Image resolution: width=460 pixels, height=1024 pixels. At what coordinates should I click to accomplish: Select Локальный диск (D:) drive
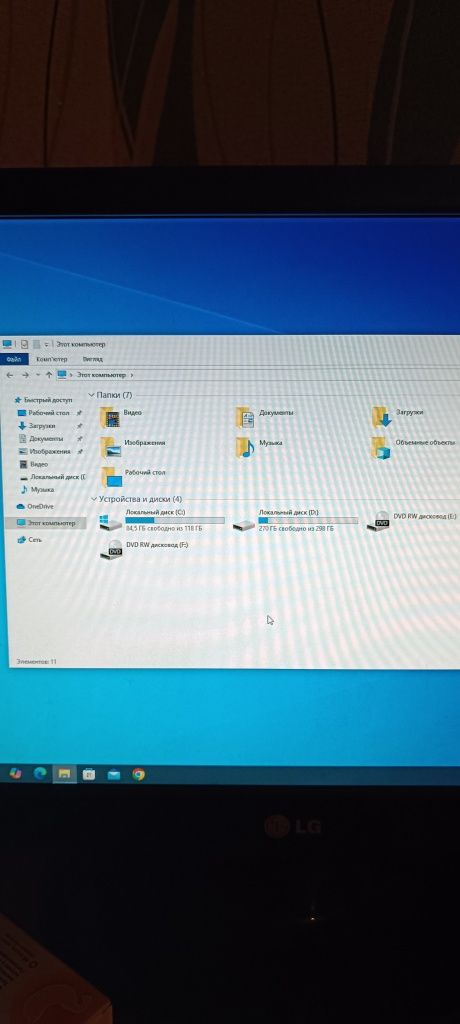[x=295, y=520]
